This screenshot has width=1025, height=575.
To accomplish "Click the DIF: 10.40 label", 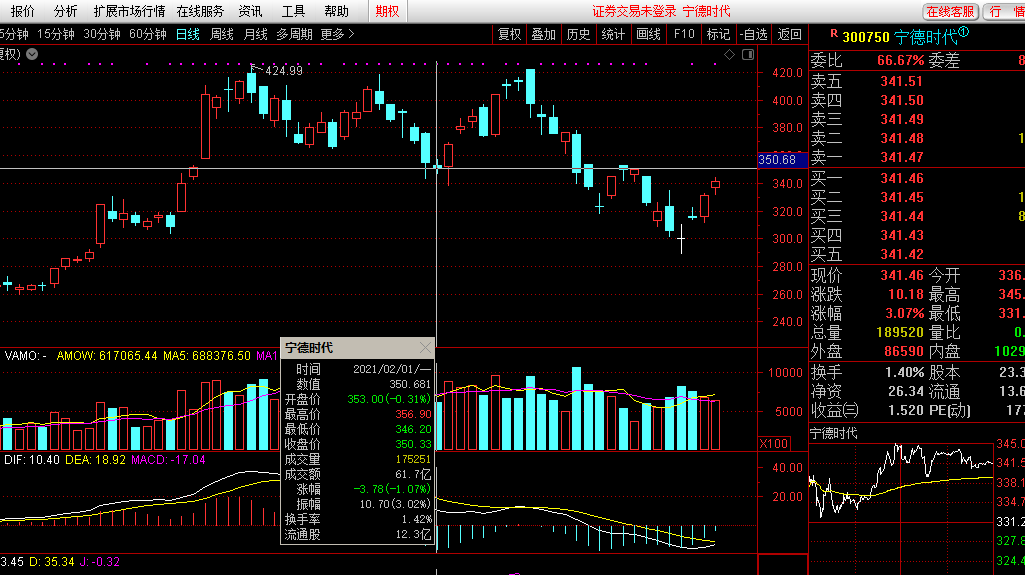I will [x=31, y=459].
